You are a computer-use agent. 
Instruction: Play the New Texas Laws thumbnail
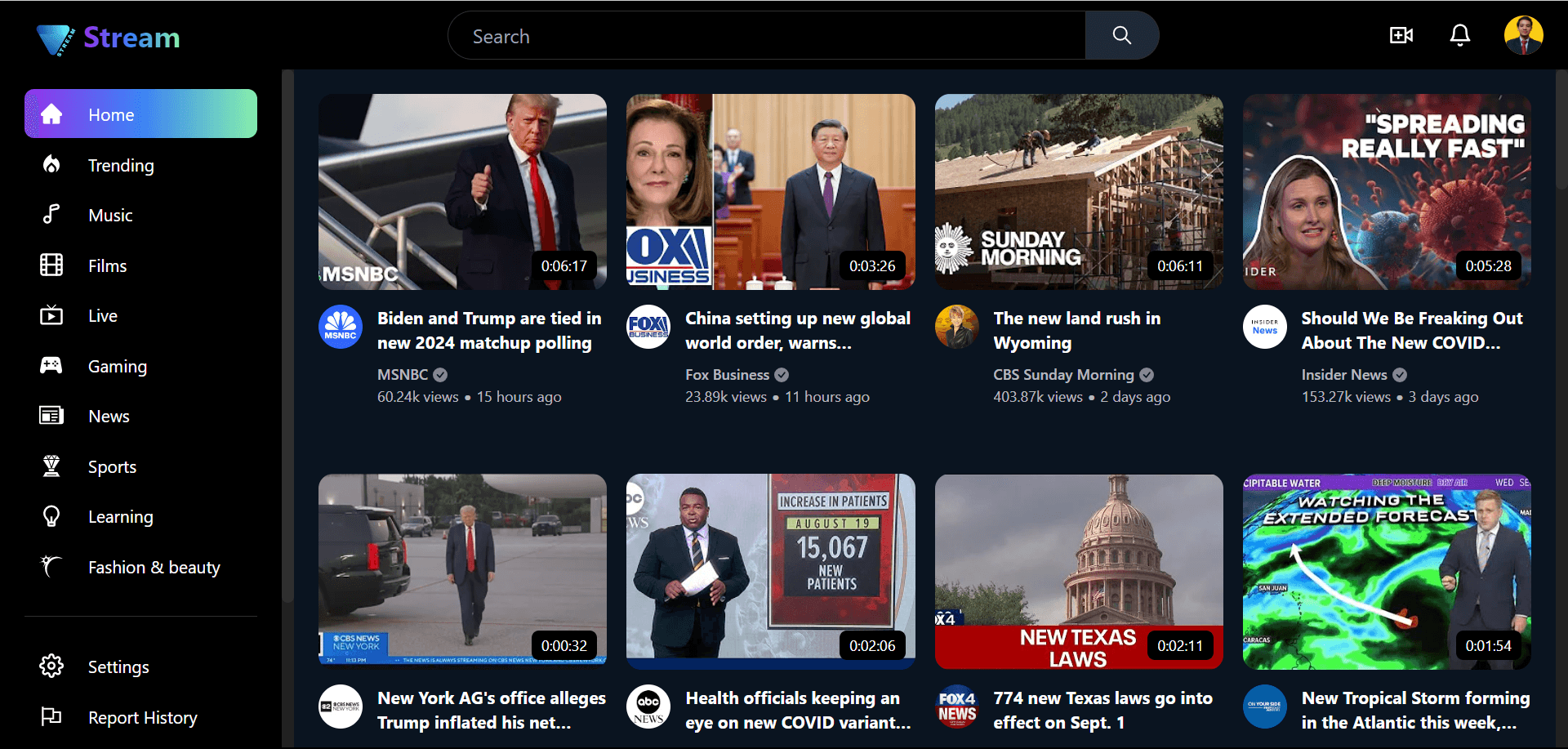[x=1079, y=572]
